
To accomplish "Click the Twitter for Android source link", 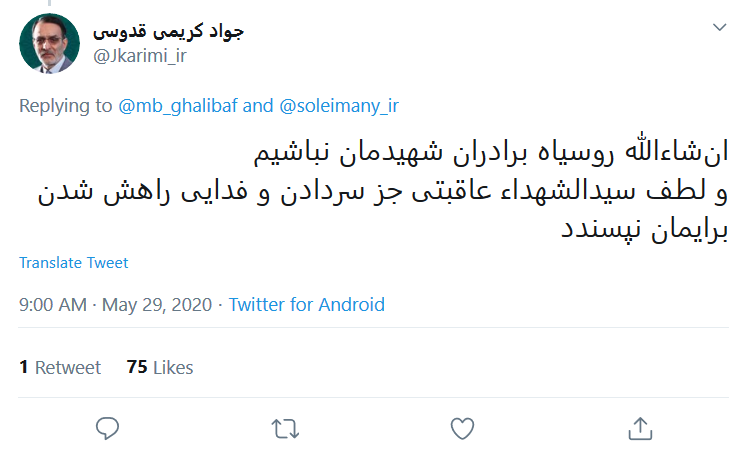I will [306, 305].
